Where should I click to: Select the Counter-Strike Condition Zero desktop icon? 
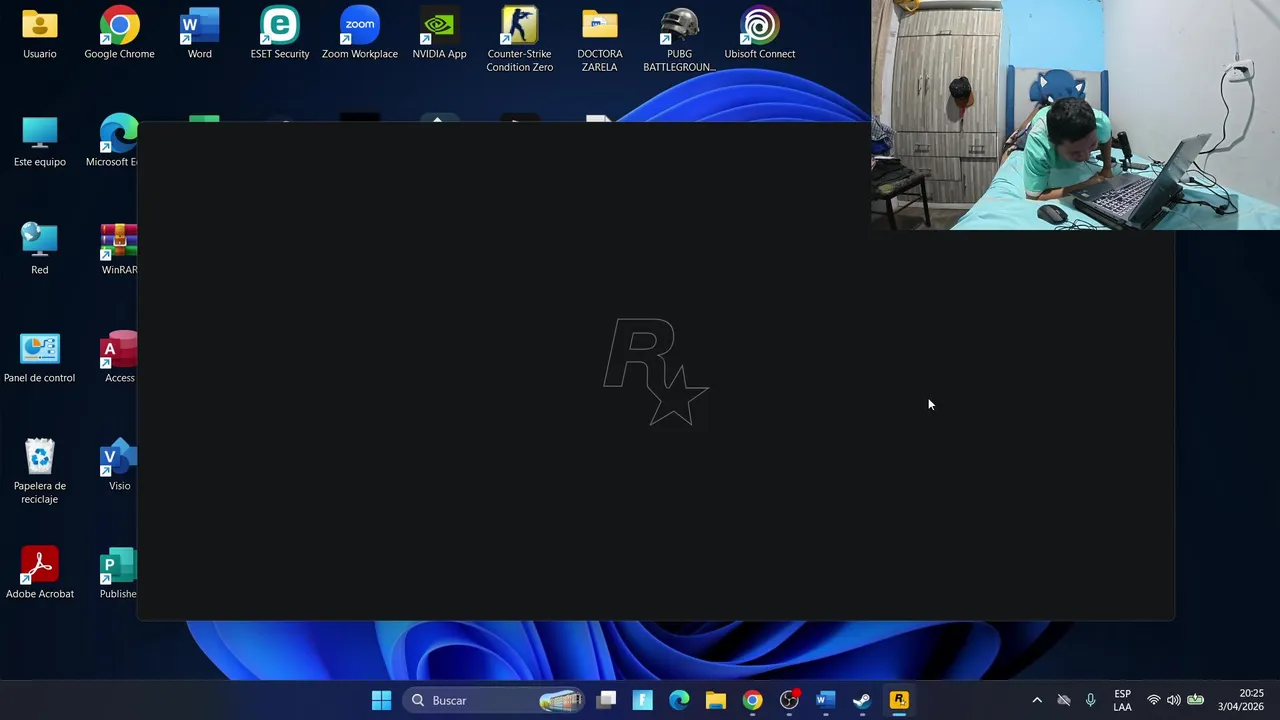pyautogui.click(x=520, y=40)
